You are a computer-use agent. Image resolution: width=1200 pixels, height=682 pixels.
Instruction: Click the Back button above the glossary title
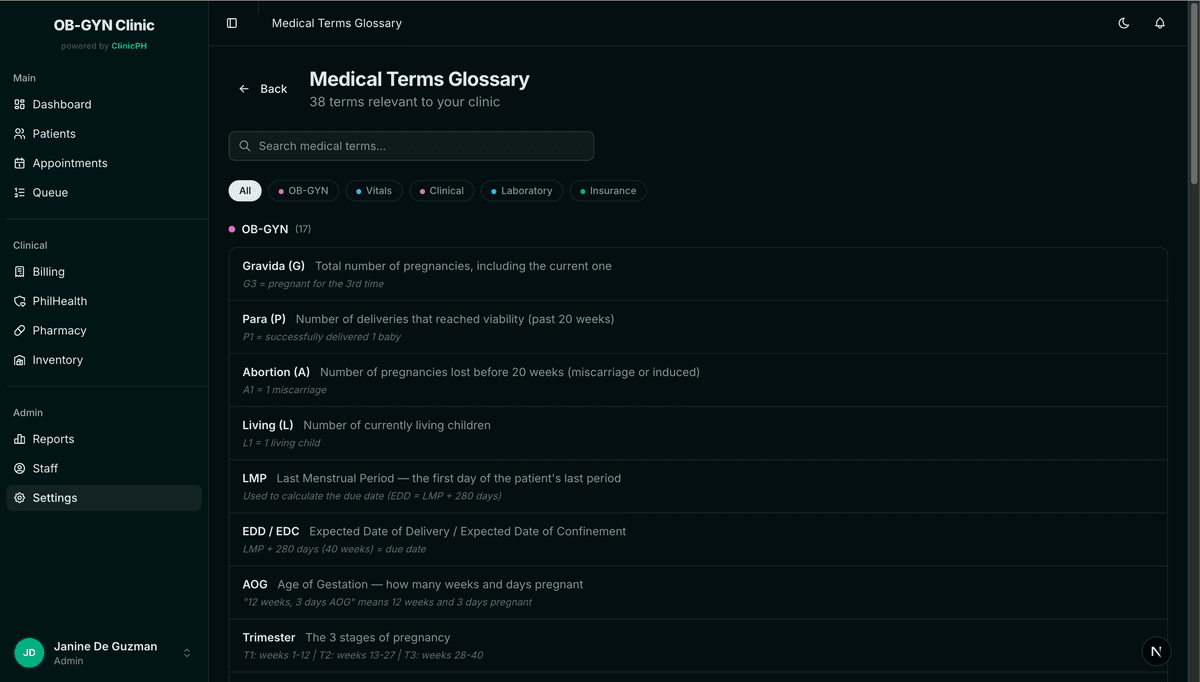263,88
